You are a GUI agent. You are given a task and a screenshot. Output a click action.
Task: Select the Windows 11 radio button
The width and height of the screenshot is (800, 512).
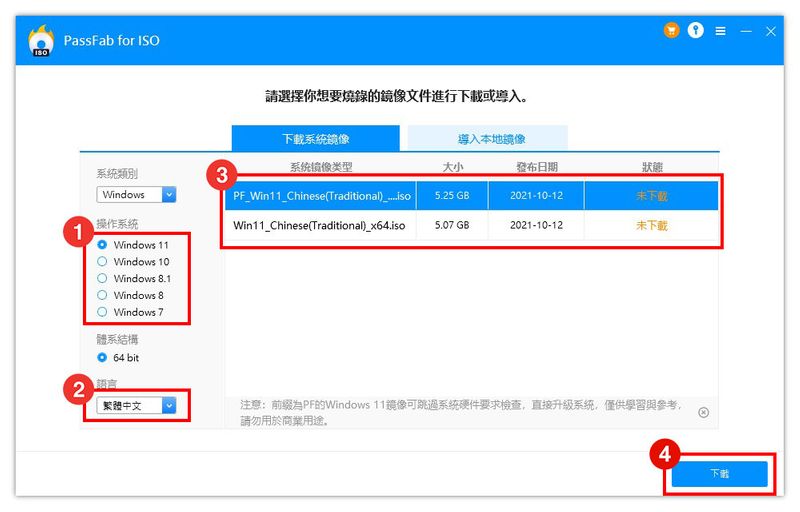coord(102,245)
